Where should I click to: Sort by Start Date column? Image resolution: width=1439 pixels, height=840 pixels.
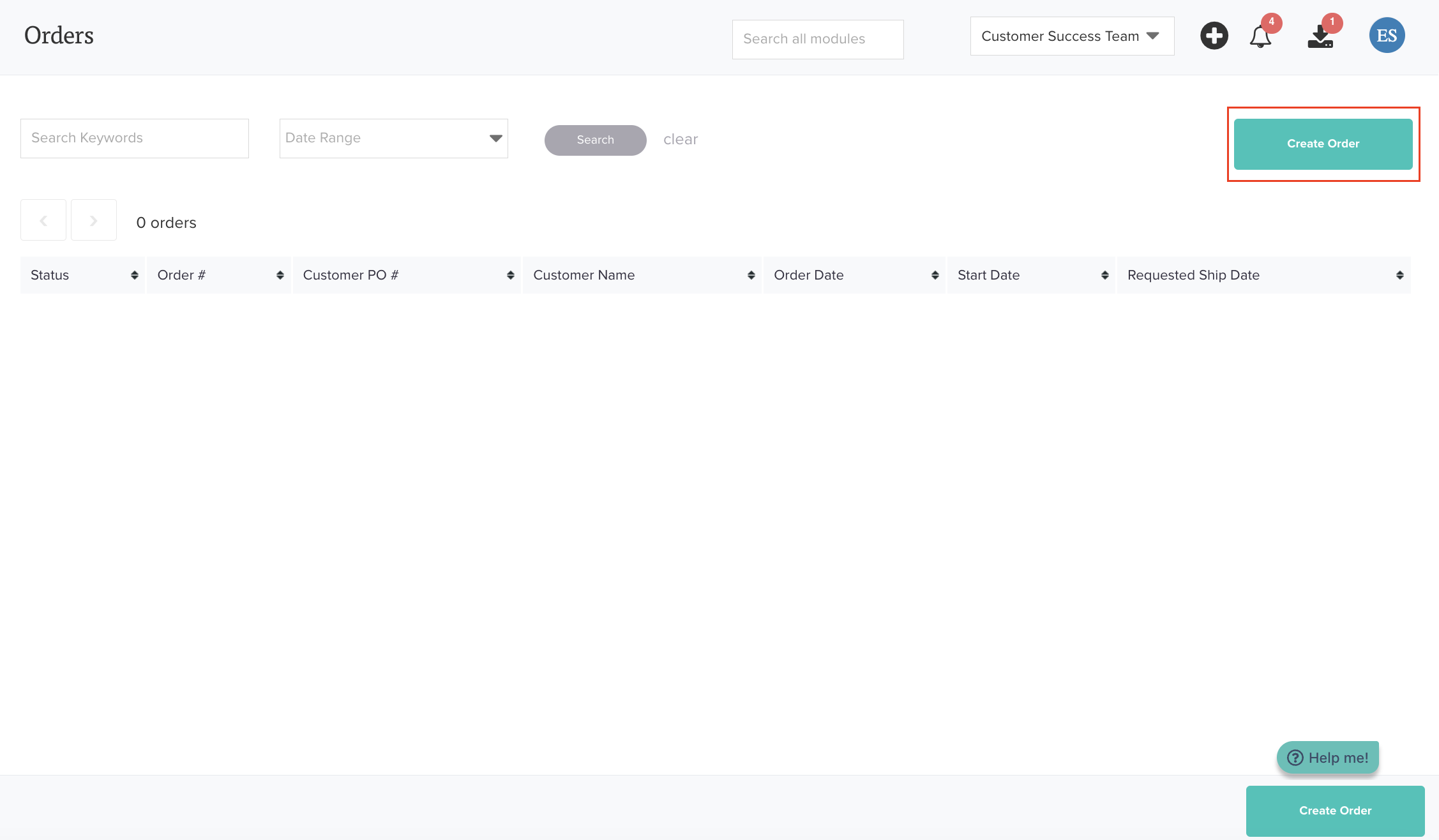tap(1104, 275)
